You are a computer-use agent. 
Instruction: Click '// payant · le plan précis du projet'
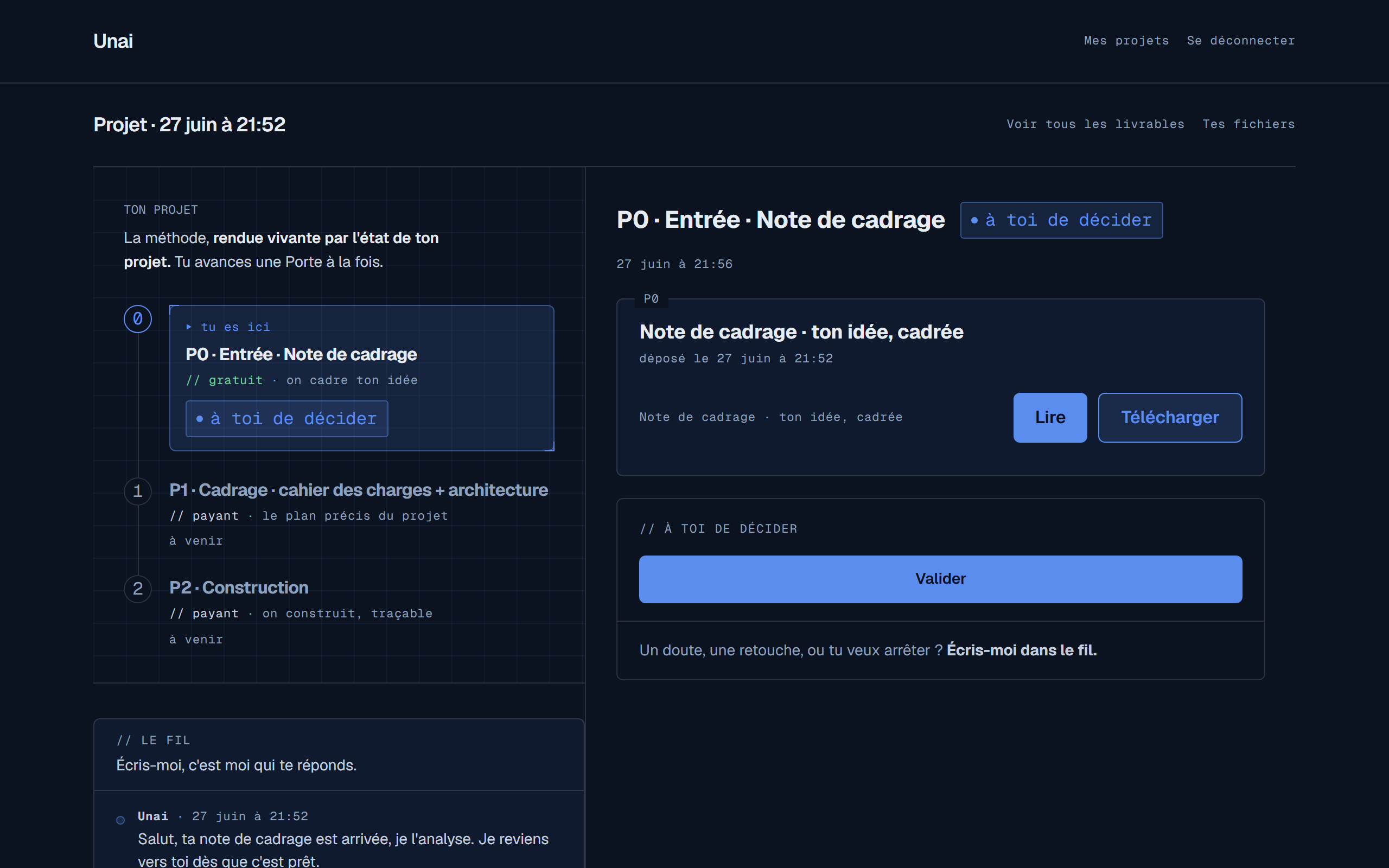click(309, 515)
